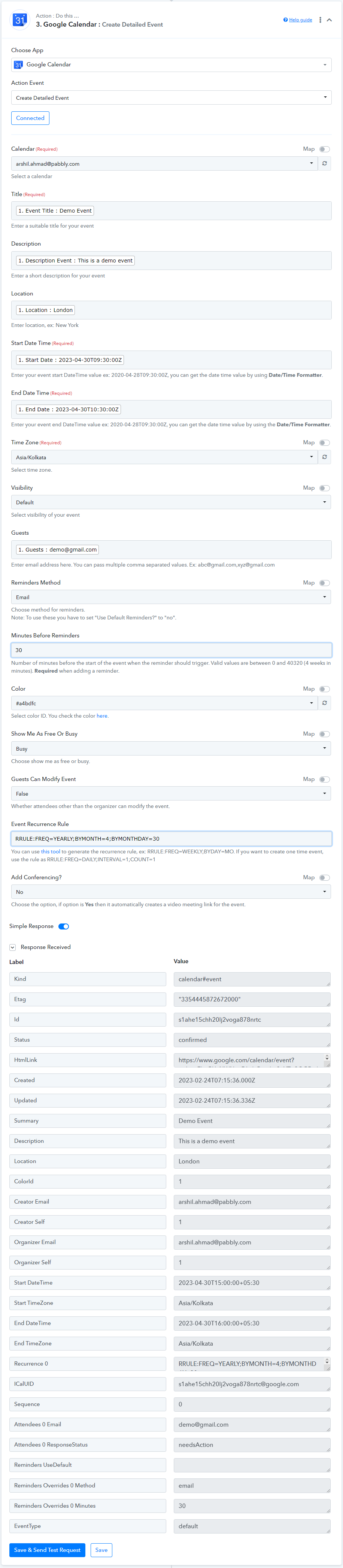Collapse the action step with chevron

point(330,20)
